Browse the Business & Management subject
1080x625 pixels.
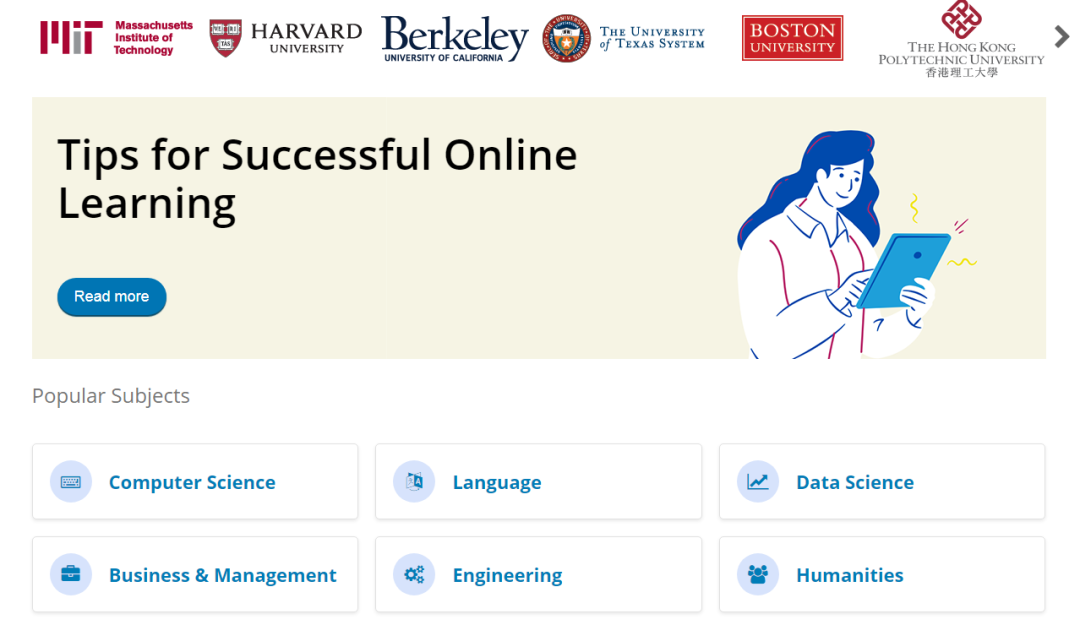pyautogui.click(x=222, y=575)
